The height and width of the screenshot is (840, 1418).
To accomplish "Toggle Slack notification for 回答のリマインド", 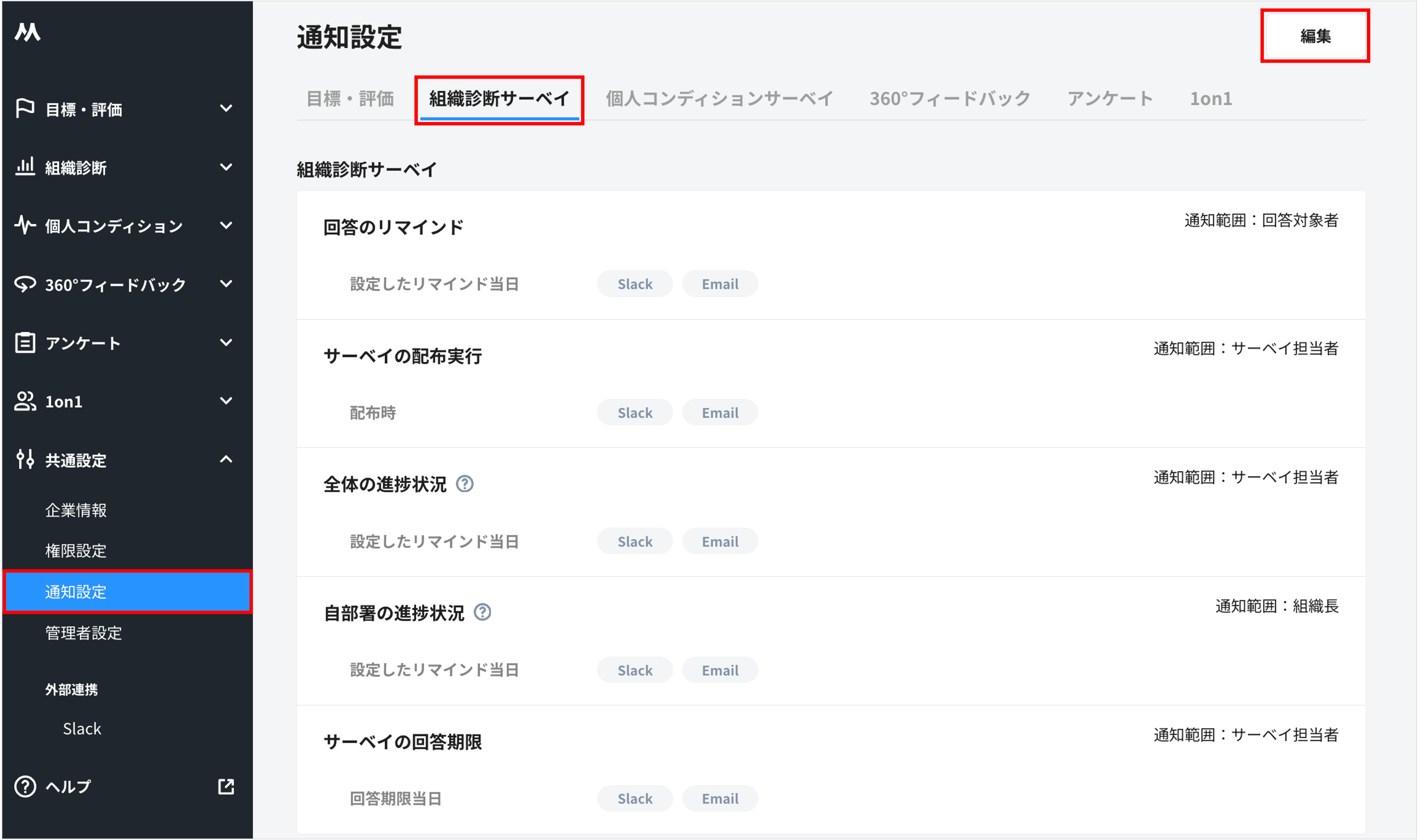I will tap(634, 284).
